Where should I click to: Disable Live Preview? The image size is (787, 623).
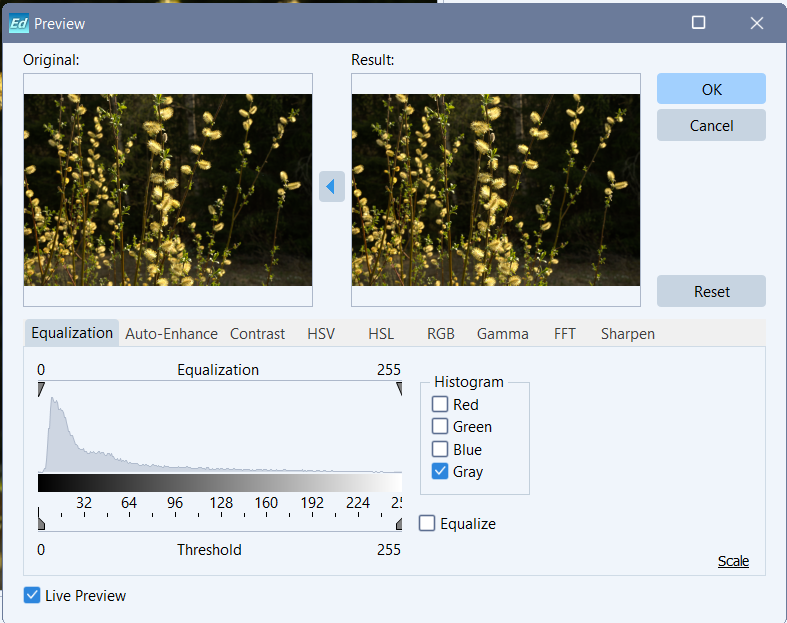pos(33,596)
